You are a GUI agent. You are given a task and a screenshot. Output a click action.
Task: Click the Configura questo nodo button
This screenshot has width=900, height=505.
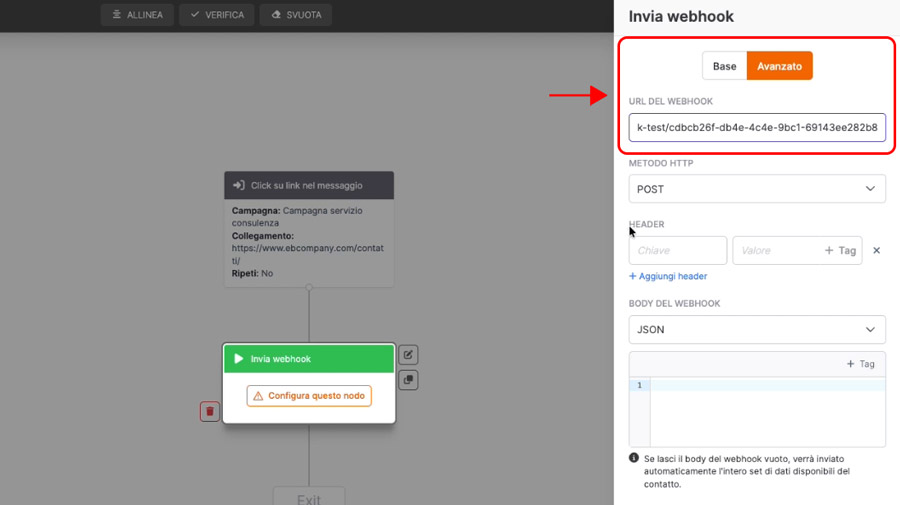(x=309, y=396)
